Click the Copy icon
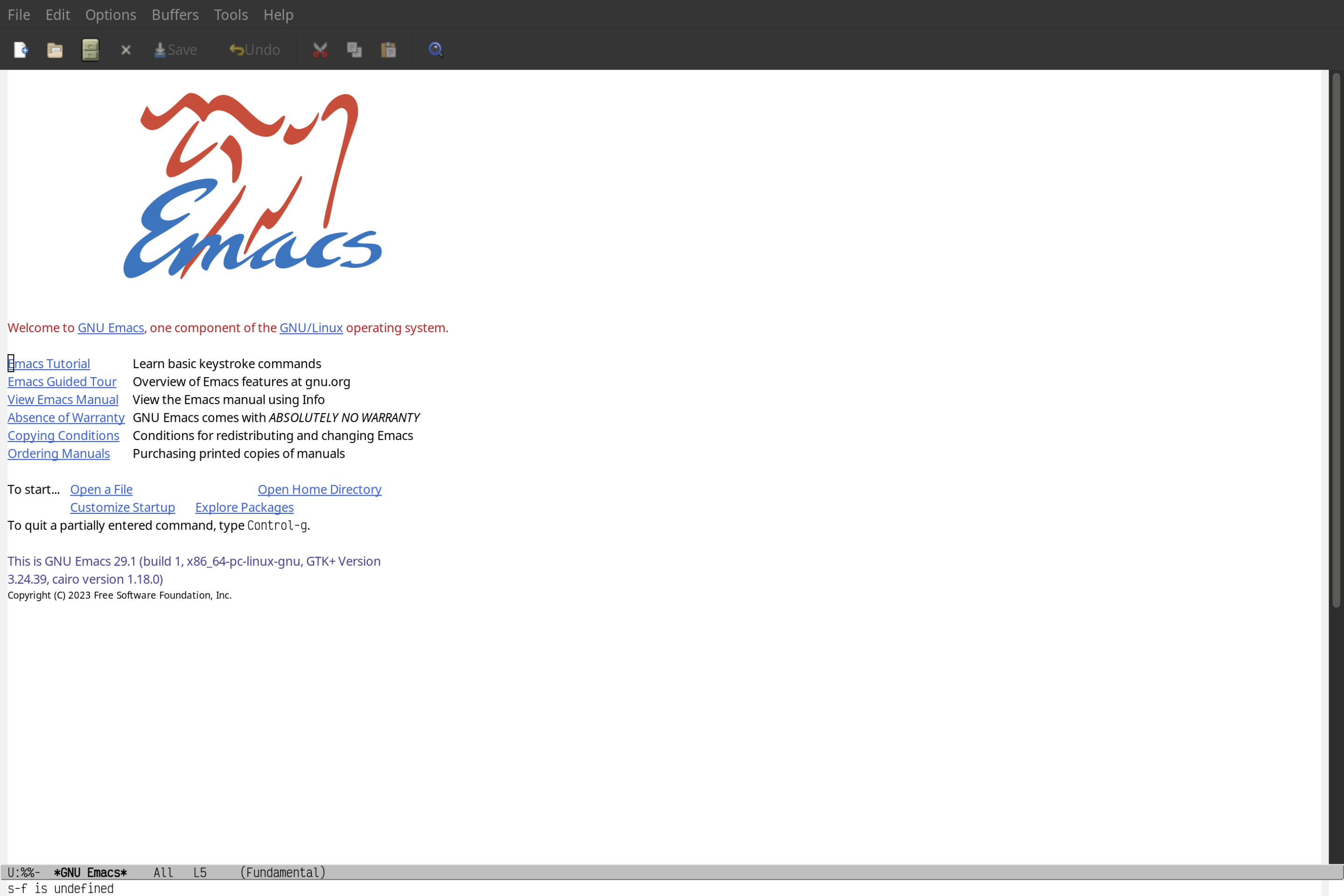 pos(355,49)
